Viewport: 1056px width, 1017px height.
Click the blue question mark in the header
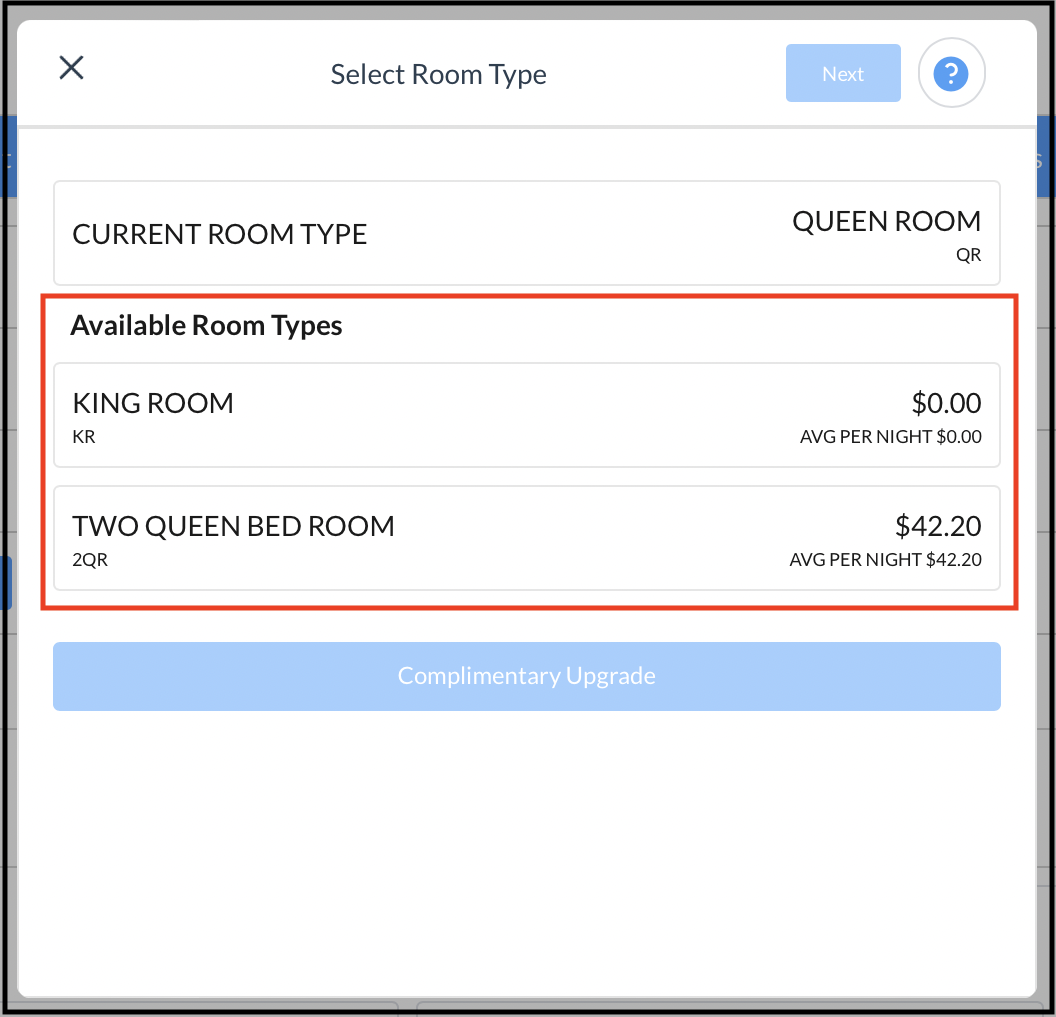click(951, 73)
